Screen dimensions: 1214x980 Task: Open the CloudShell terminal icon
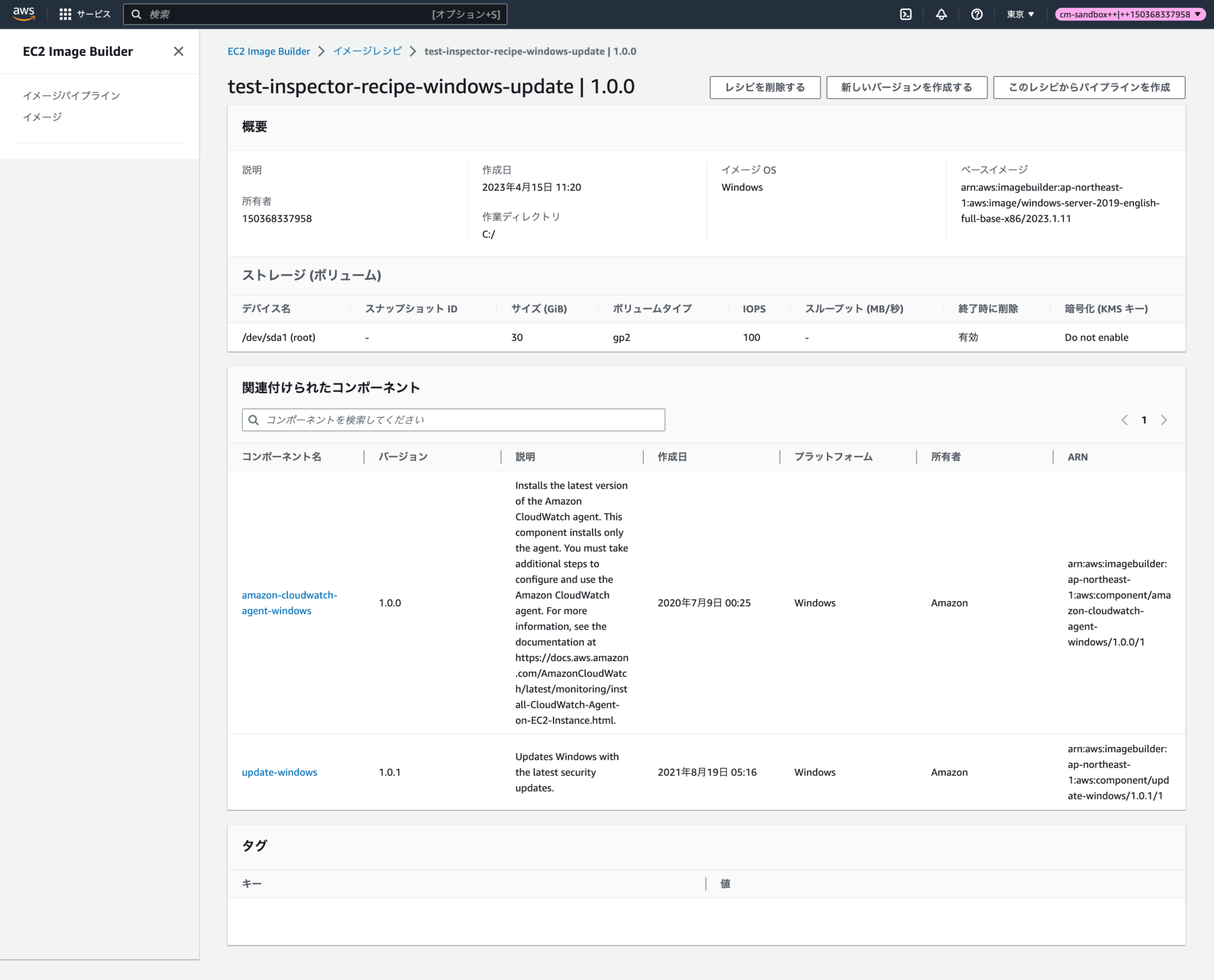click(x=906, y=14)
